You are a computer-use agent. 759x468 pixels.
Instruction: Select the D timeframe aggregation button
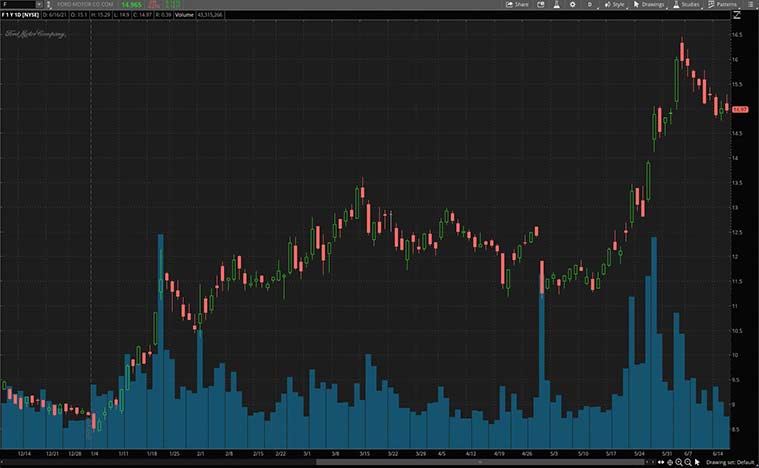(x=590, y=5)
